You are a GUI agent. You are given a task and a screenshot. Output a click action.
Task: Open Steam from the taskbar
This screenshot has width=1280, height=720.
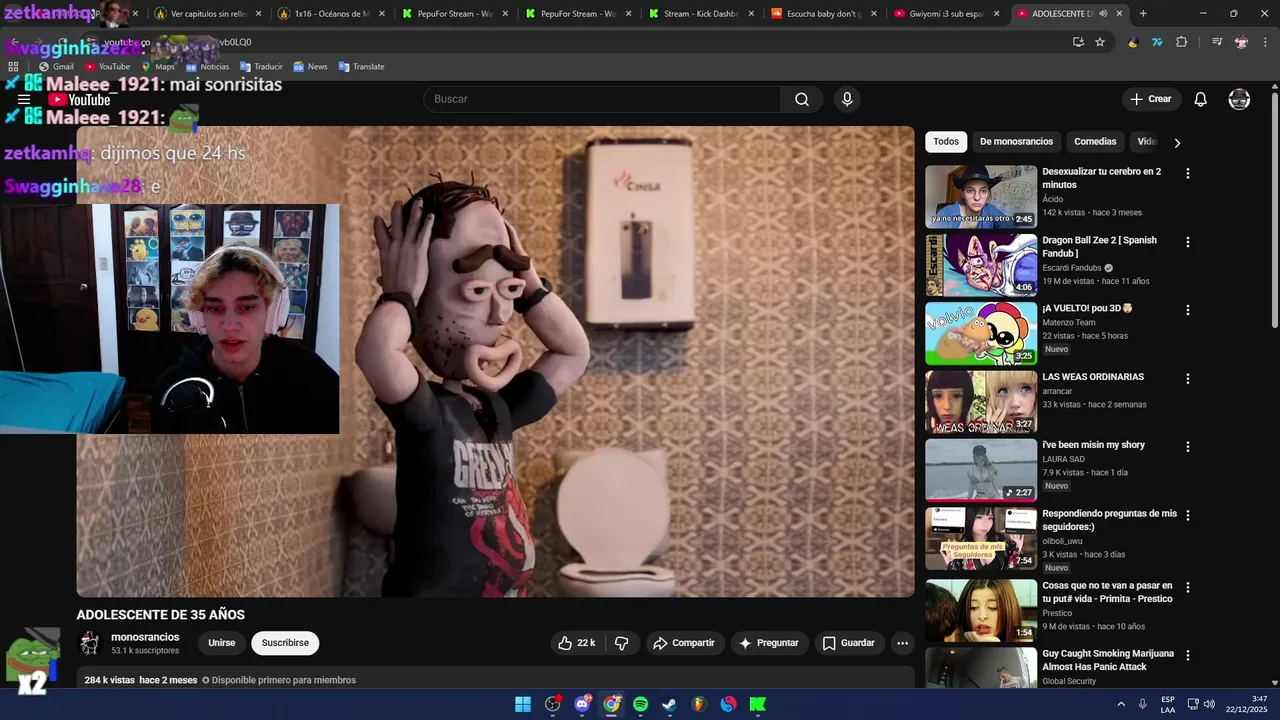669,704
